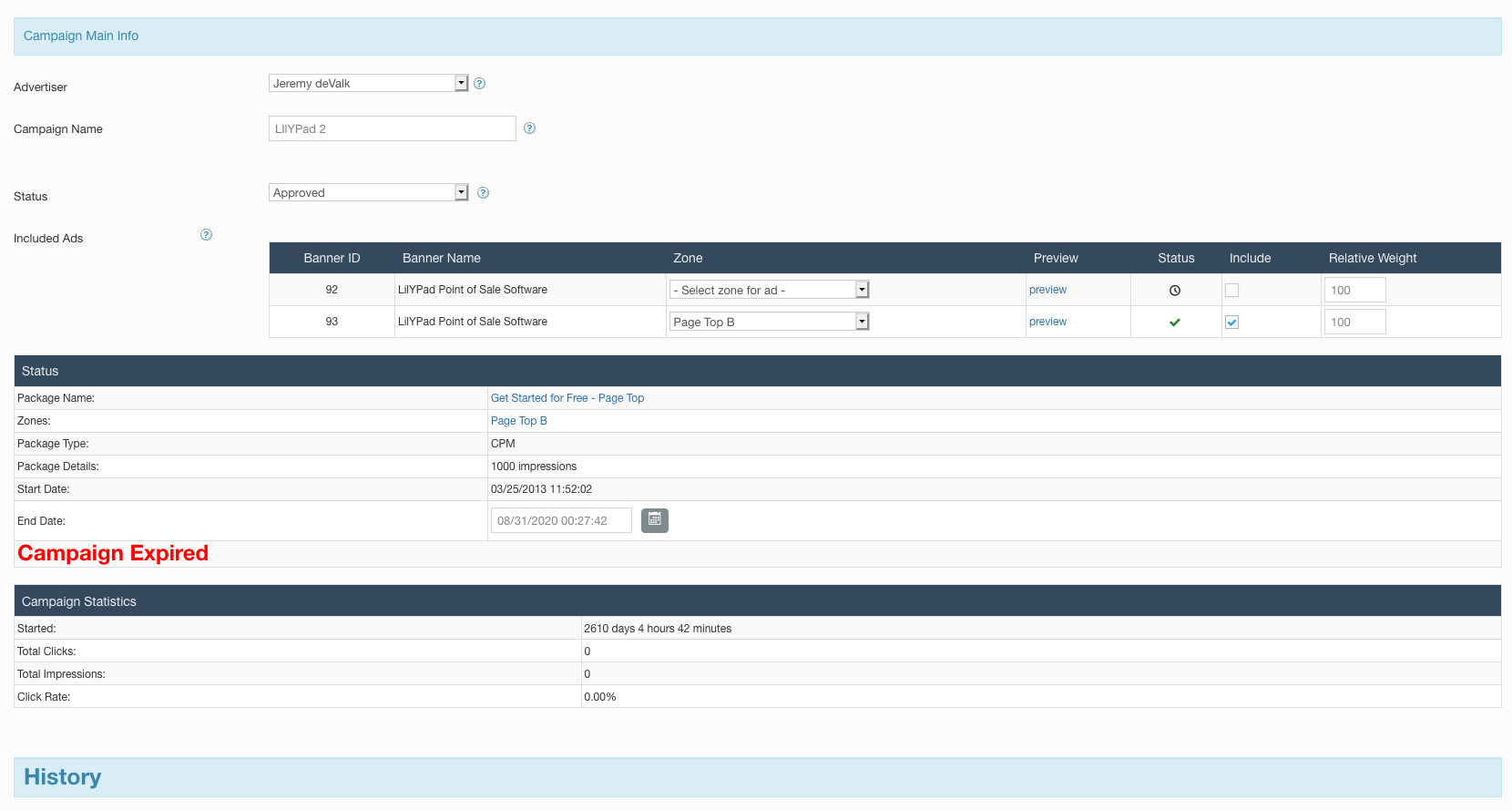Click help icon beside Campaign Name field
This screenshot has width=1512, height=810.
(x=529, y=128)
